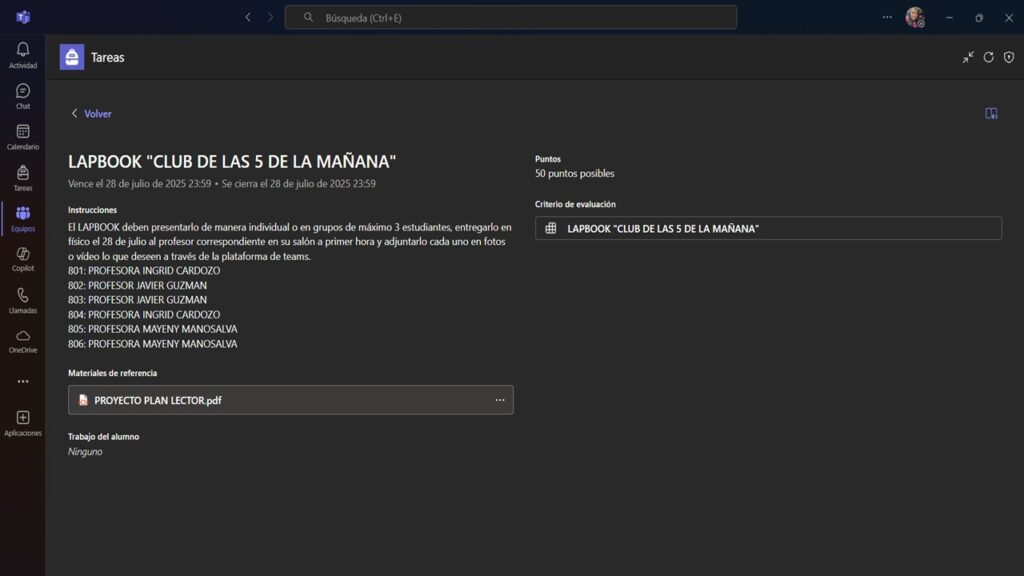
Task: Open Chat in the left sidebar
Action: (23, 92)
